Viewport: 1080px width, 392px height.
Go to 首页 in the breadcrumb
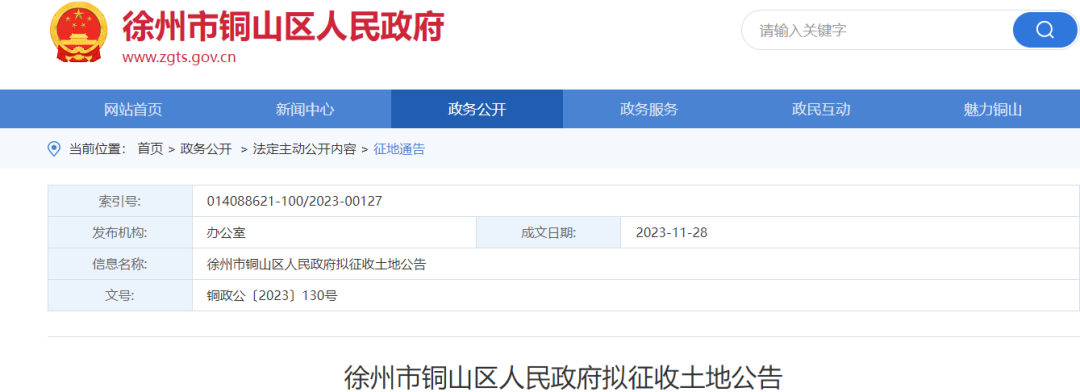click(150, 149)
